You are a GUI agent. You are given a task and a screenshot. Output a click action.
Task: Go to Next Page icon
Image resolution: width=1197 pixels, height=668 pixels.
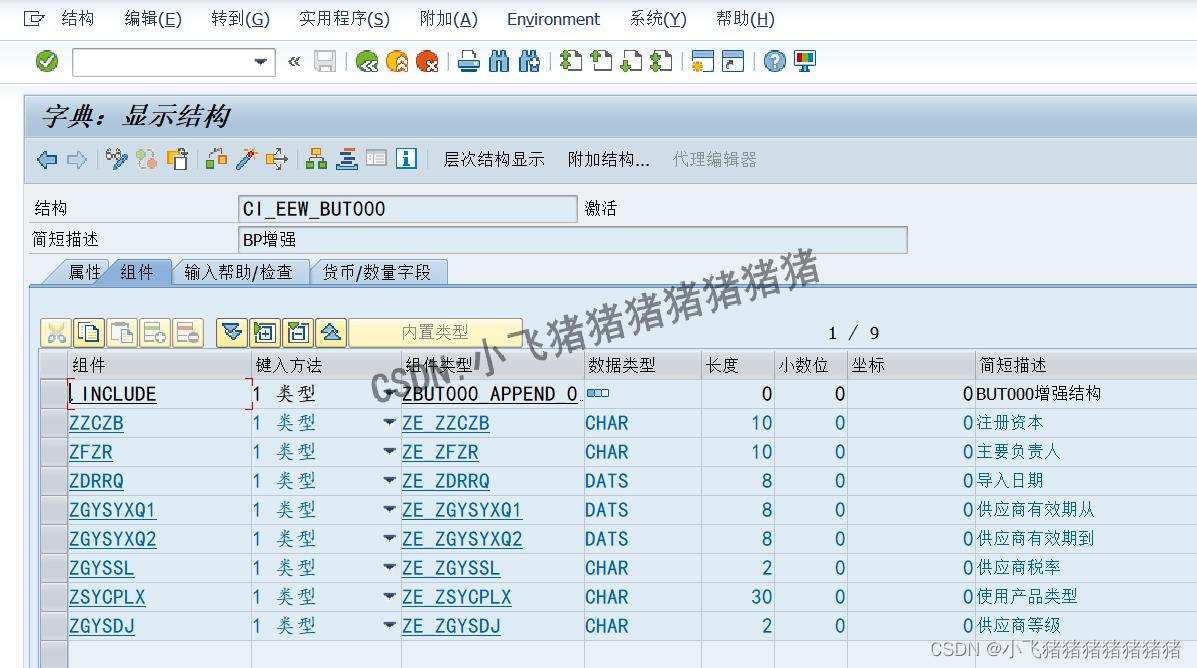tap(631, 61)
